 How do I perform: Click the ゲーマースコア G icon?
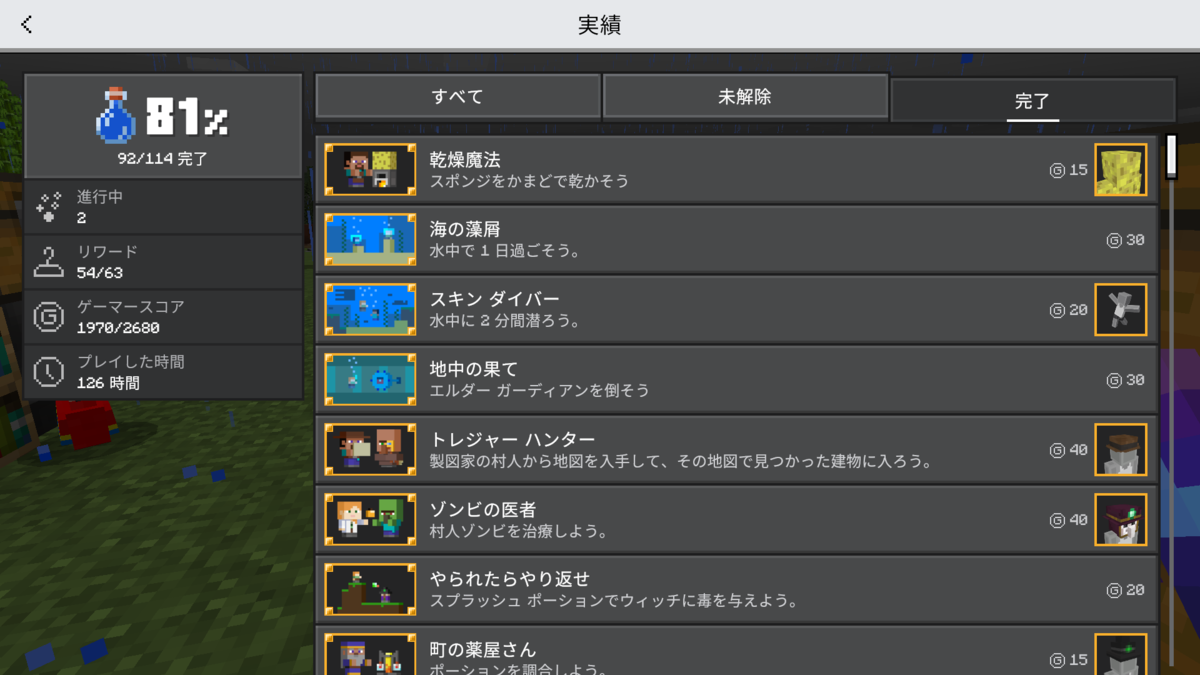point(48,317)
